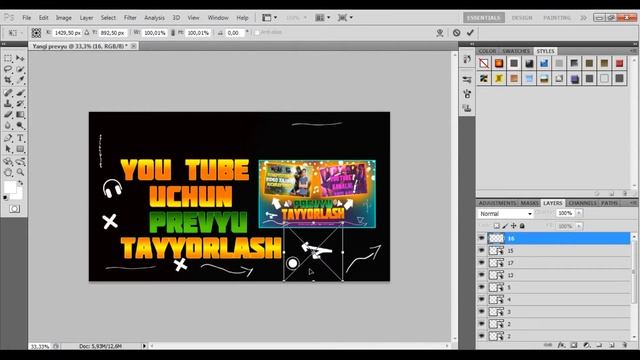
Task: Toggle Quick Mask mode
Action: pos(14,209)
